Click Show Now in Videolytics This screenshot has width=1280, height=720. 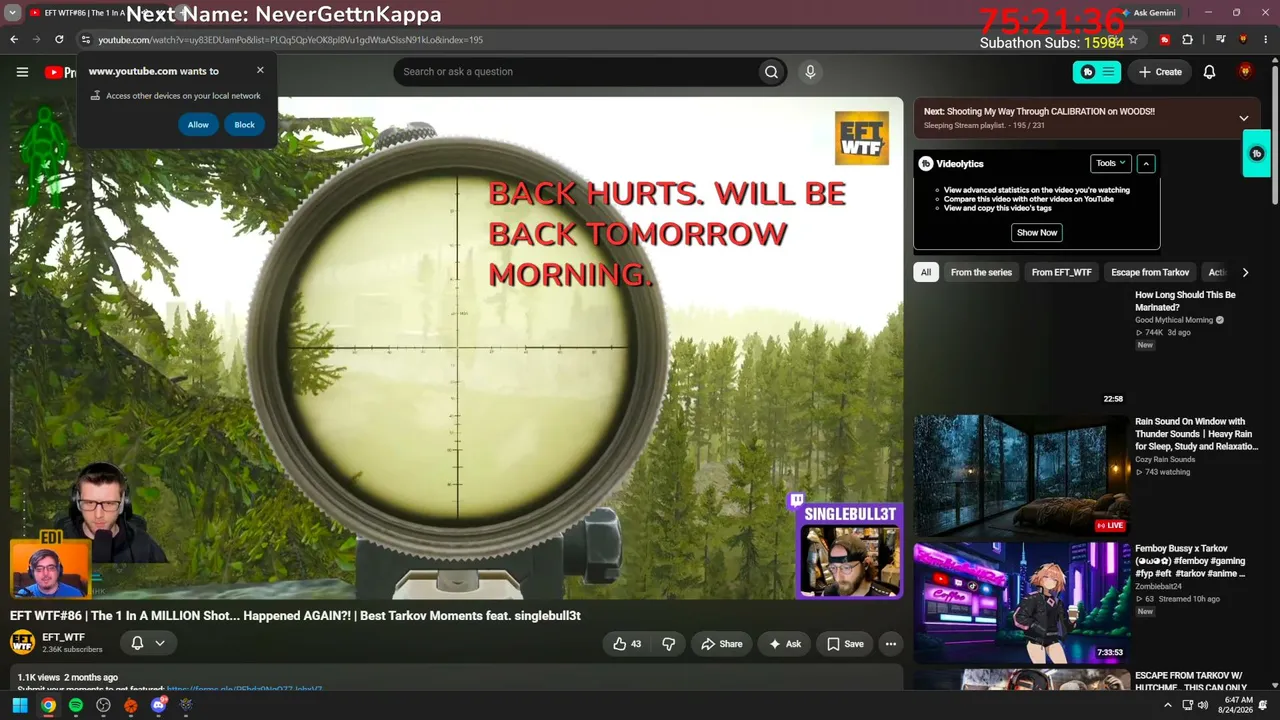click(x=1037, y=232)
